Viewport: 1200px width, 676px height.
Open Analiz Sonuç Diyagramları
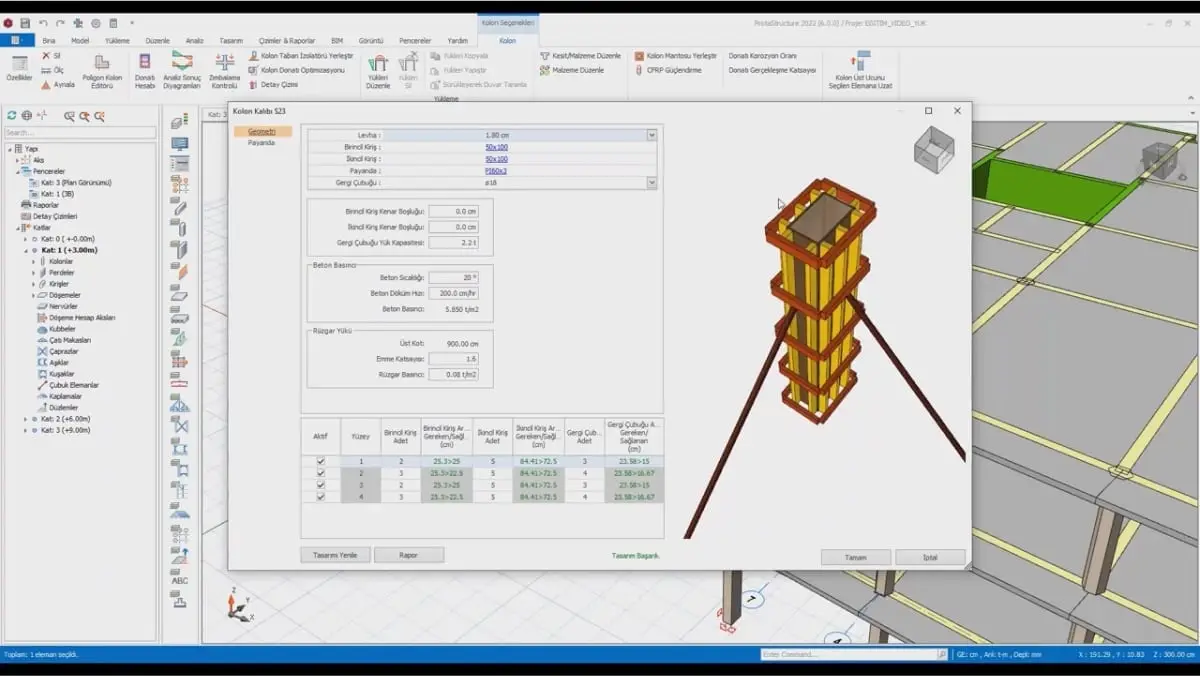pos(182,68)
